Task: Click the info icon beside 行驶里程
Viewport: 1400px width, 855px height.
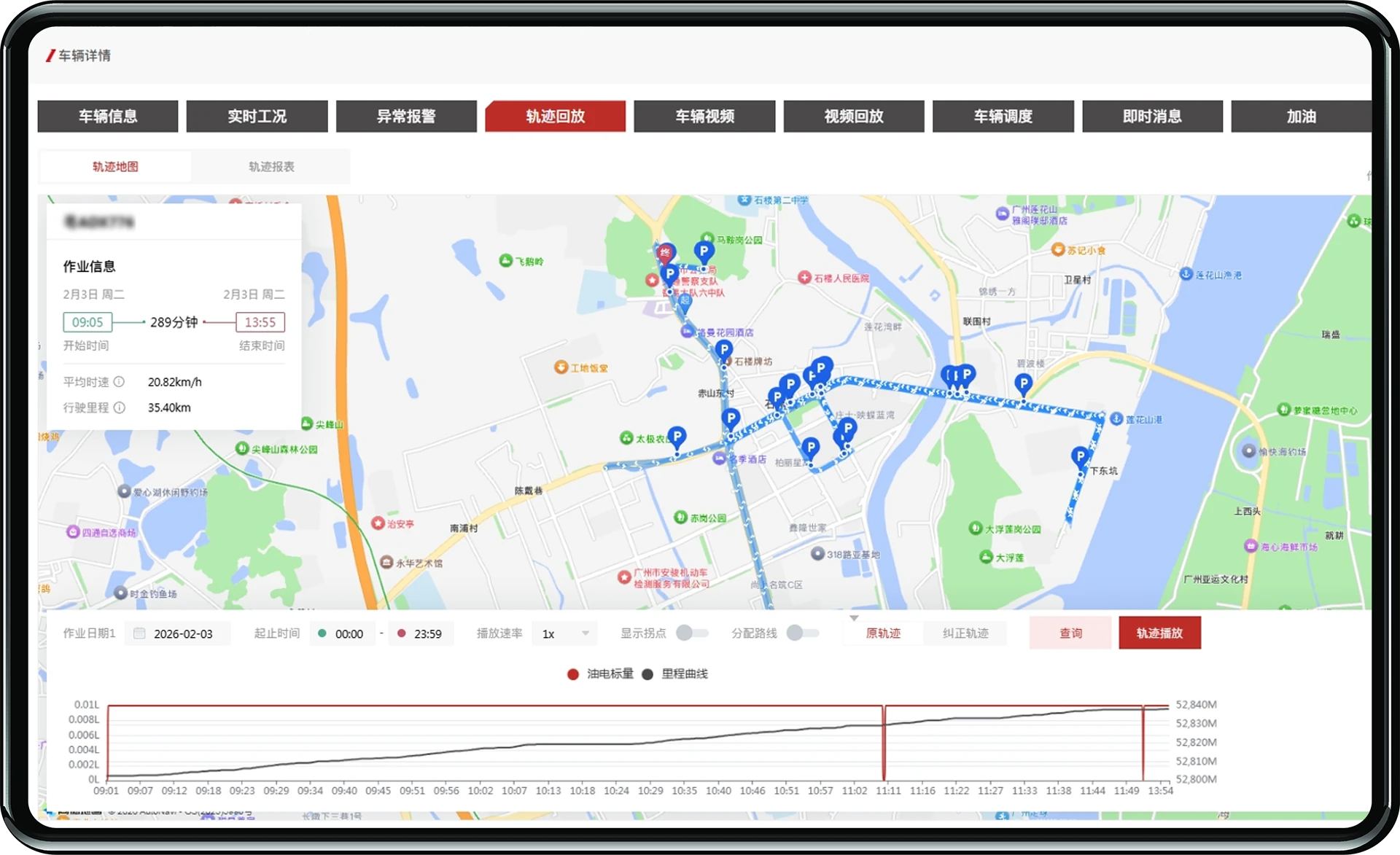Action: 119,407
